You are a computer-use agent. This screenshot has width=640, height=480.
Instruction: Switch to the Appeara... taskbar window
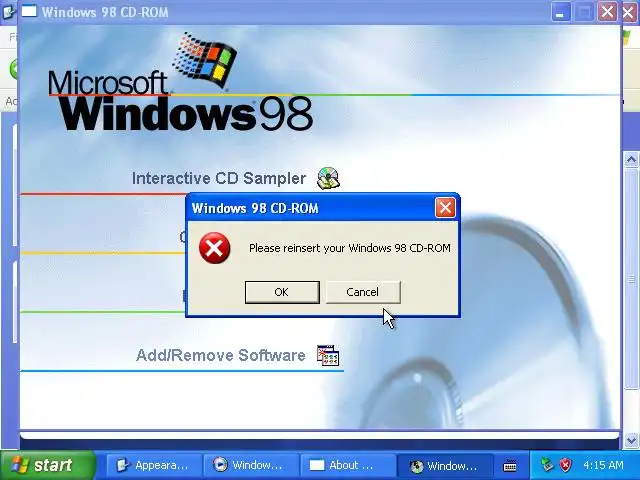point(153,465)
